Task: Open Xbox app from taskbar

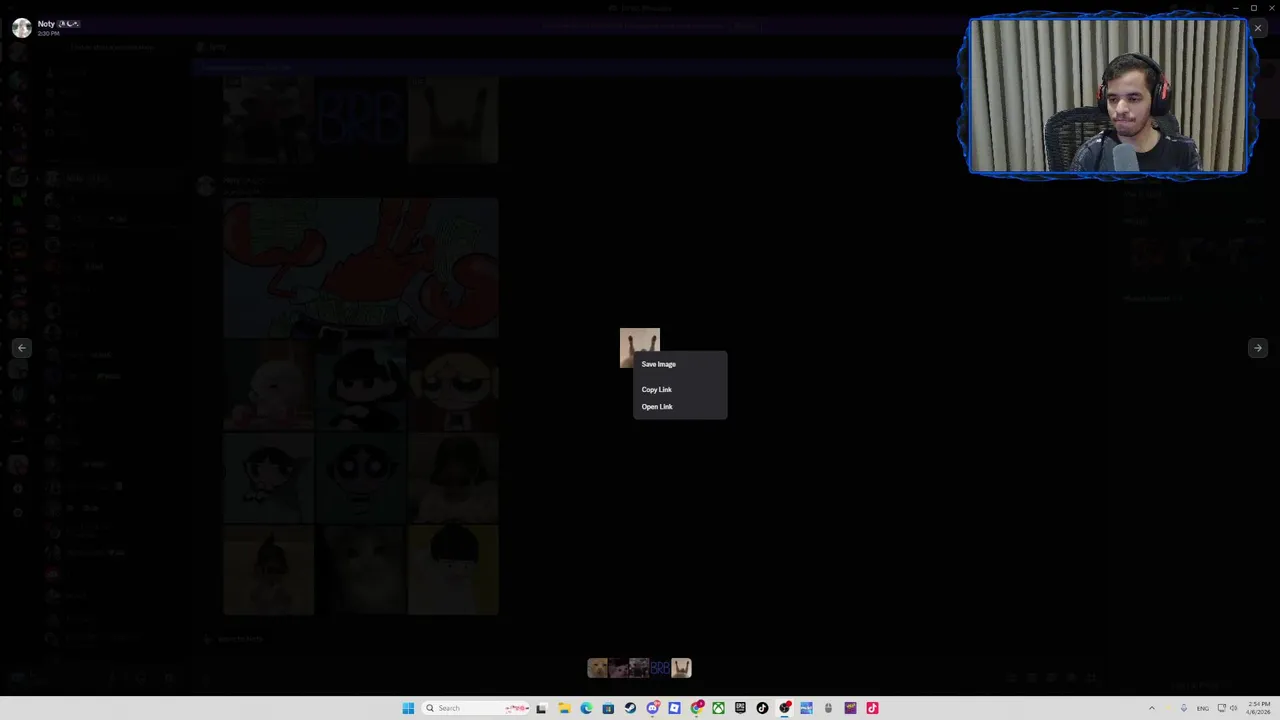Action: point(718,708)
